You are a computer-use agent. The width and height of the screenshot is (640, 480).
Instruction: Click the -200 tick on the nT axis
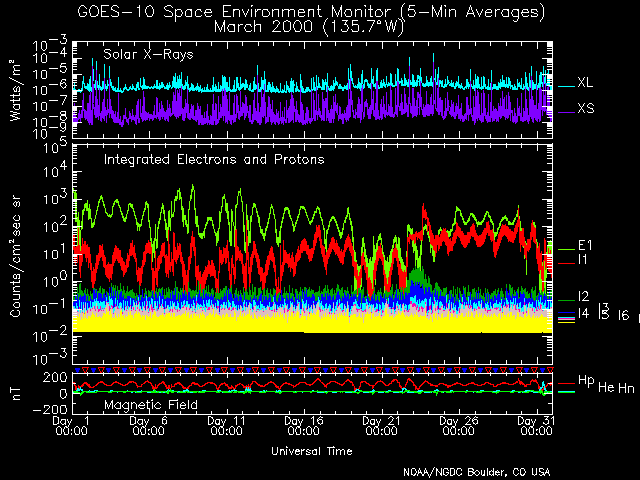[49, 409]
